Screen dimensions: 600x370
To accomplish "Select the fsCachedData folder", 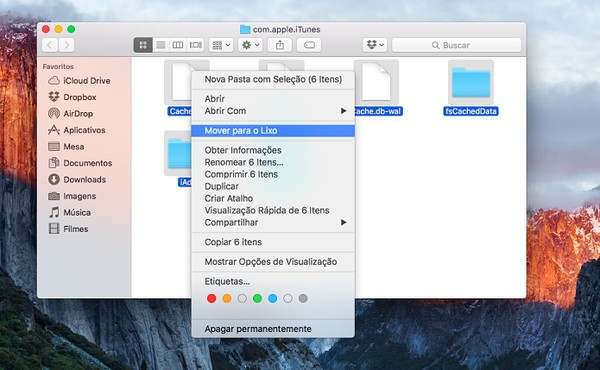I will click(471, 88).
